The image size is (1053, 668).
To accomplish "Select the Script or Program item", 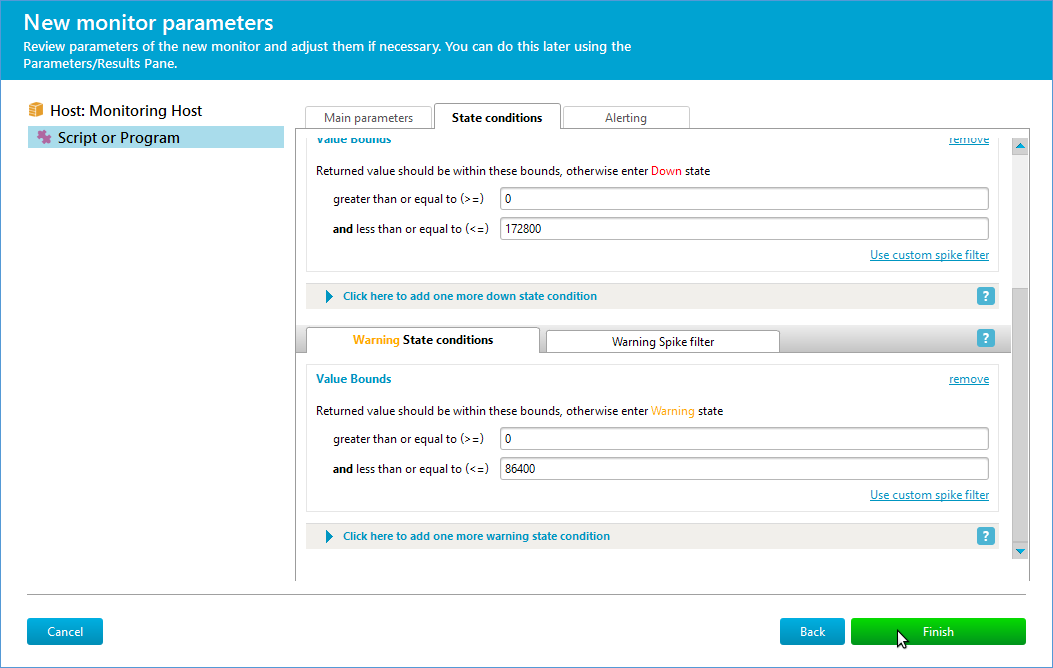I will coord(156,137).
